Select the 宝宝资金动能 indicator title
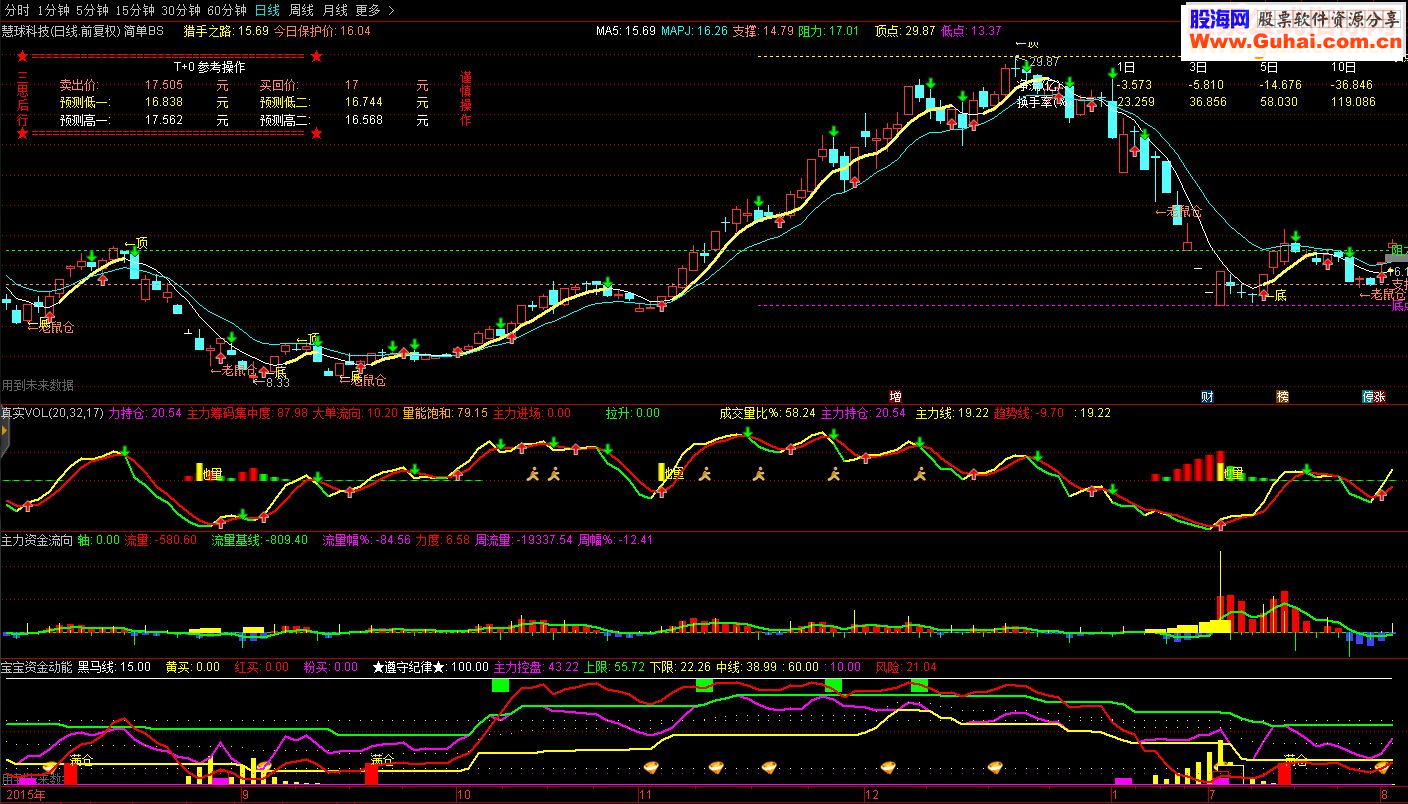The image size is (1408, 804). pyautogui.click(x=37, y=667)
